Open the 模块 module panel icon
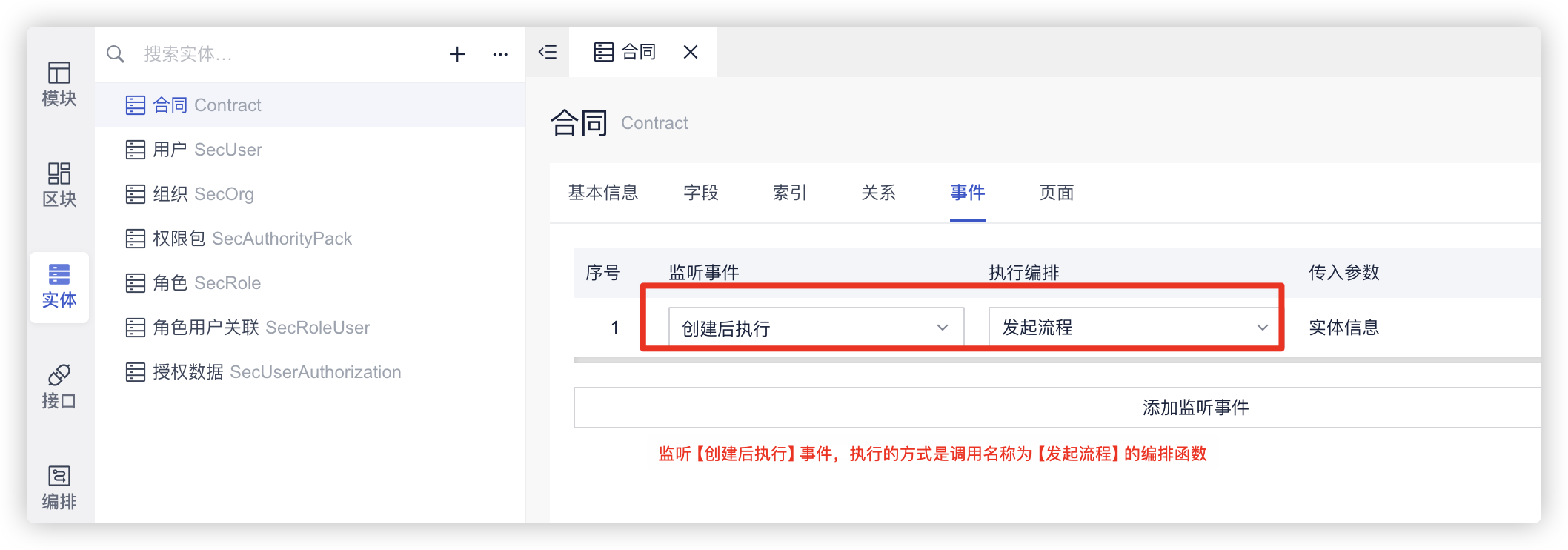 (59, 84)
